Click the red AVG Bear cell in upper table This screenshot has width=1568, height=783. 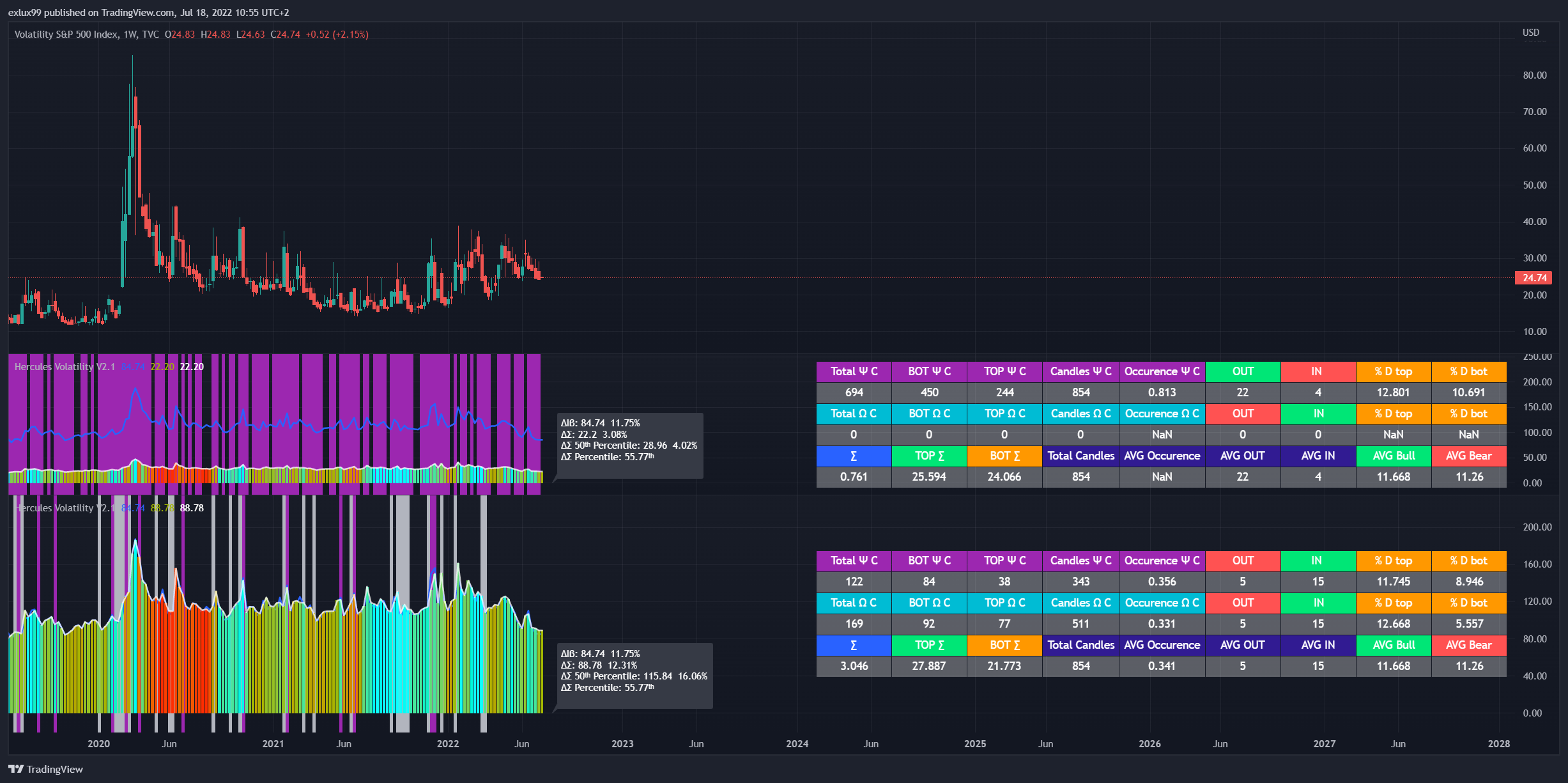pyautogui.click(x=1468, y=456)
